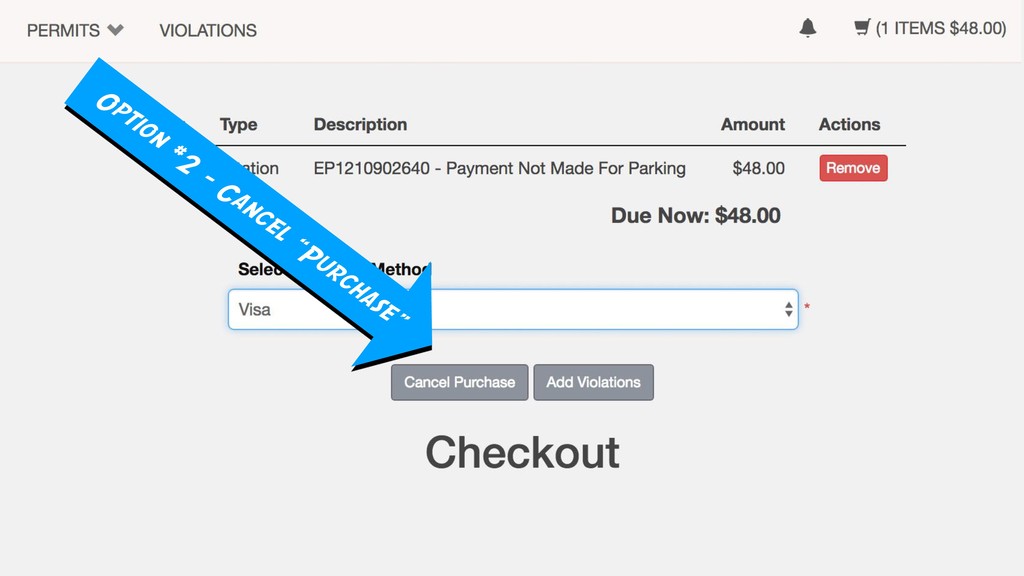Remove the parking violation from cart

pos(853,168)
